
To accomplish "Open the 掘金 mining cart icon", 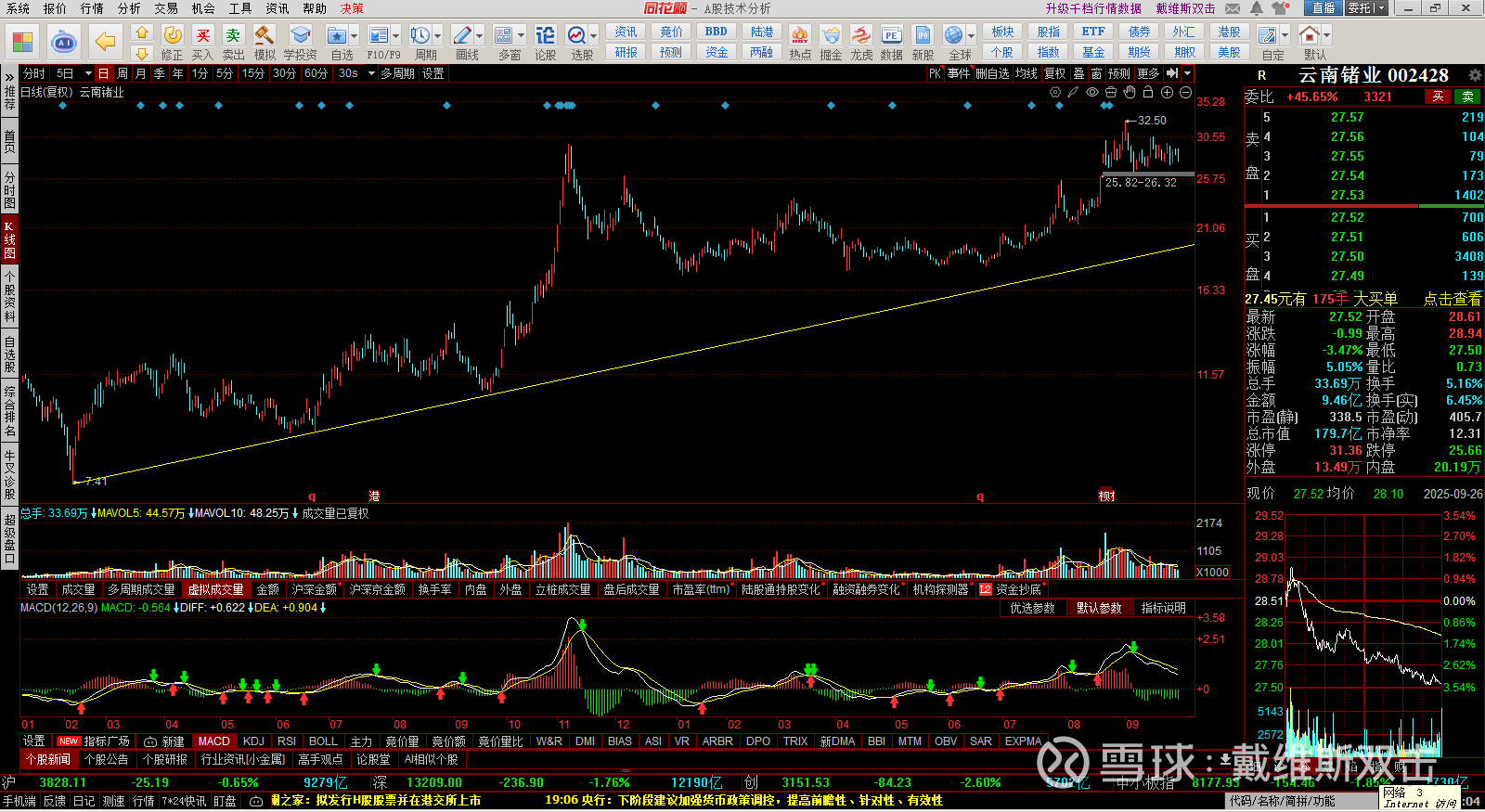I will point(831,35).
